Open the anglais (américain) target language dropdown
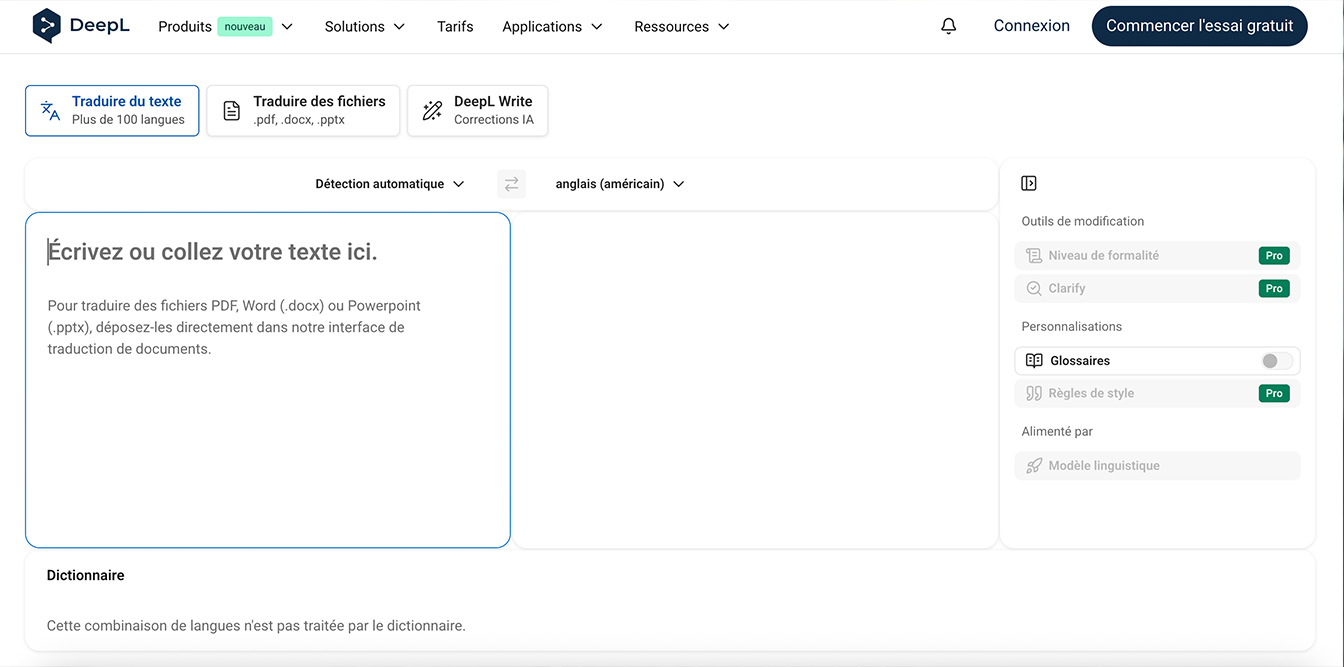The height and width of the screenshot is (667, 1344). click(x=618, y=184)
